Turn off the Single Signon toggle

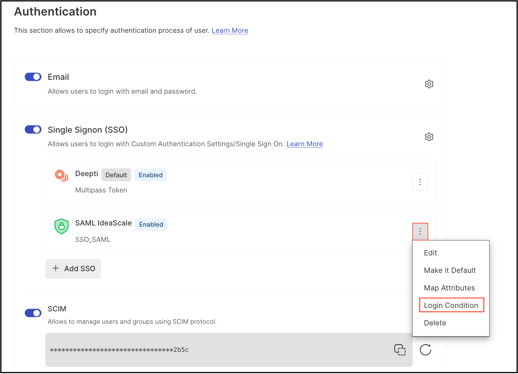coord(33,130)
